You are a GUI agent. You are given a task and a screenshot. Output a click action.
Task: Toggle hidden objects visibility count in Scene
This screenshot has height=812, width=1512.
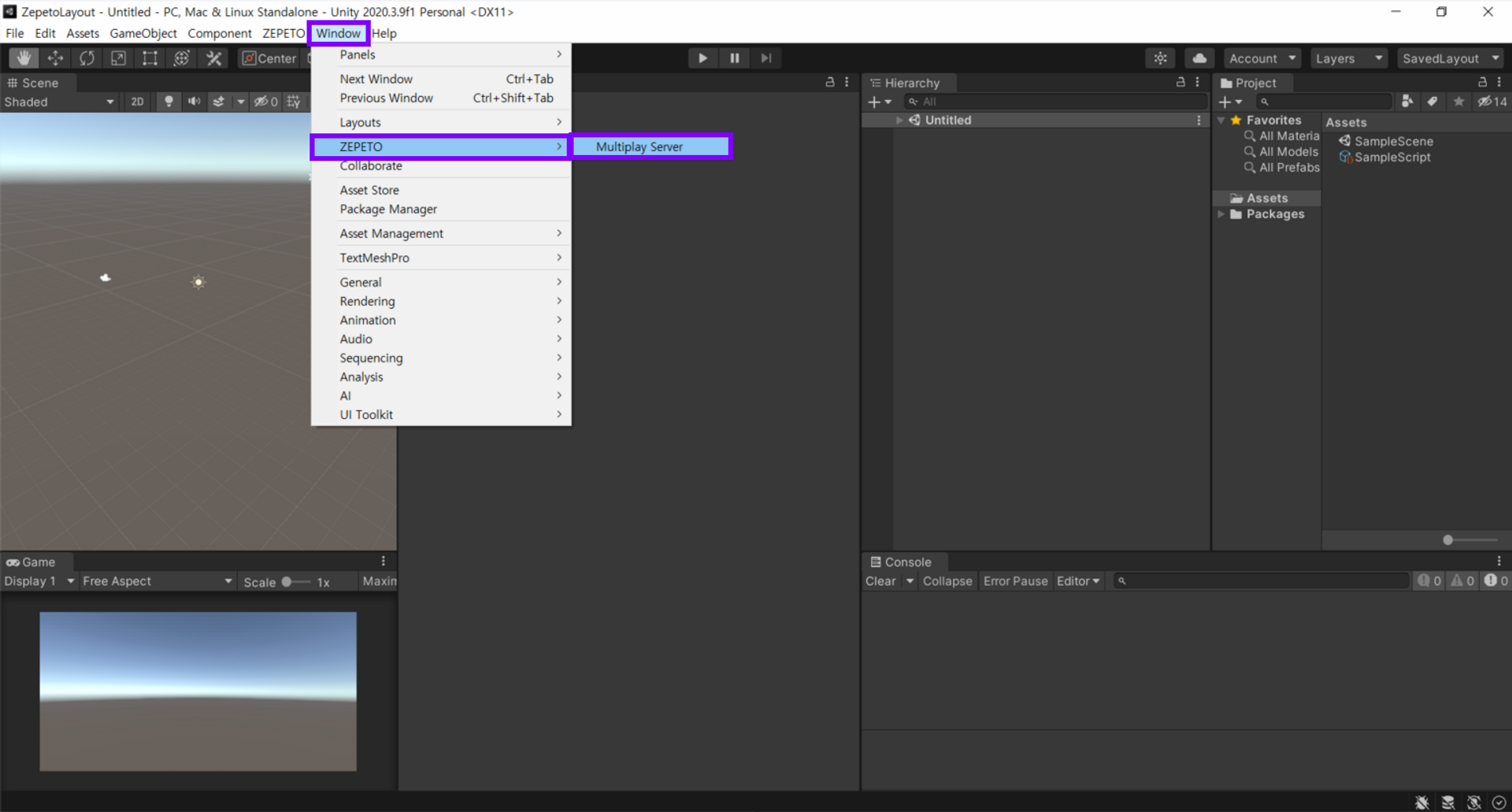(x=265, y=102)
